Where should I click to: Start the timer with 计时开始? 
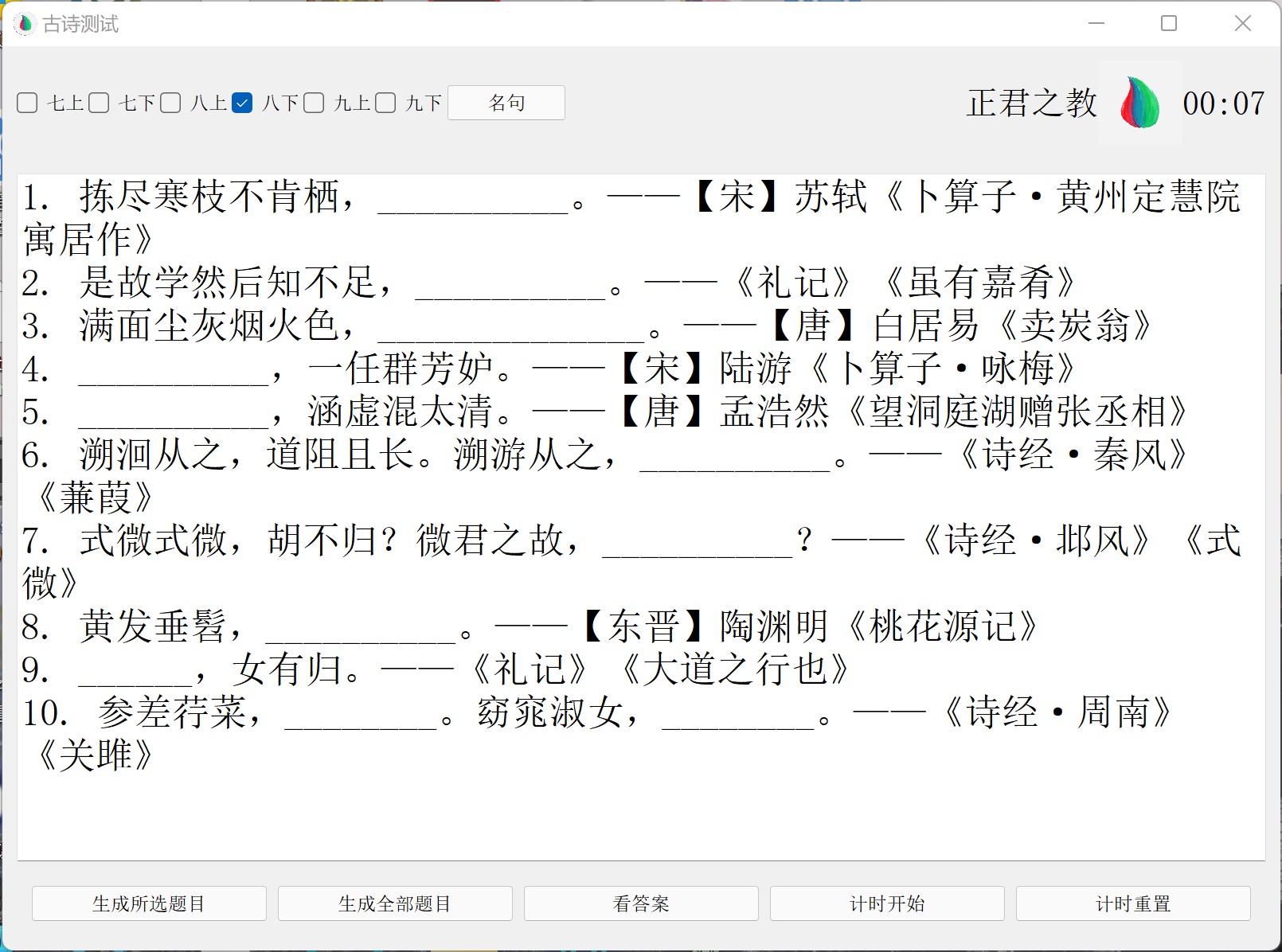887,903
